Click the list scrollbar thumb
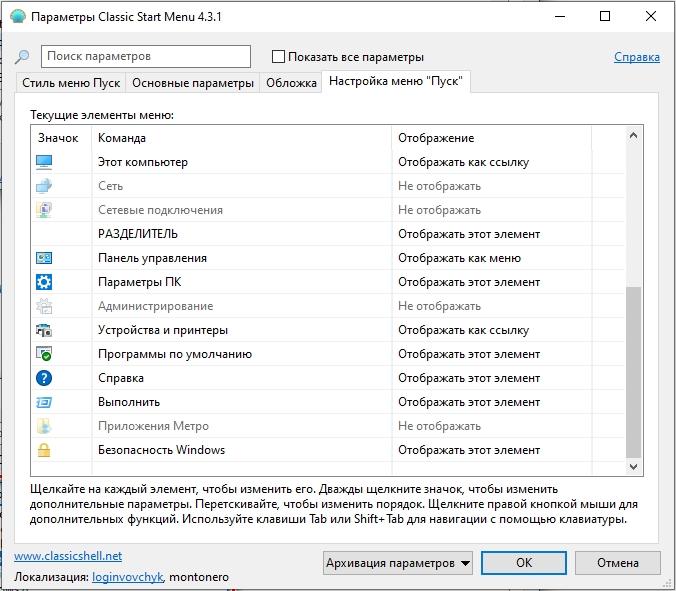The image size is (676, 591). 633,372
